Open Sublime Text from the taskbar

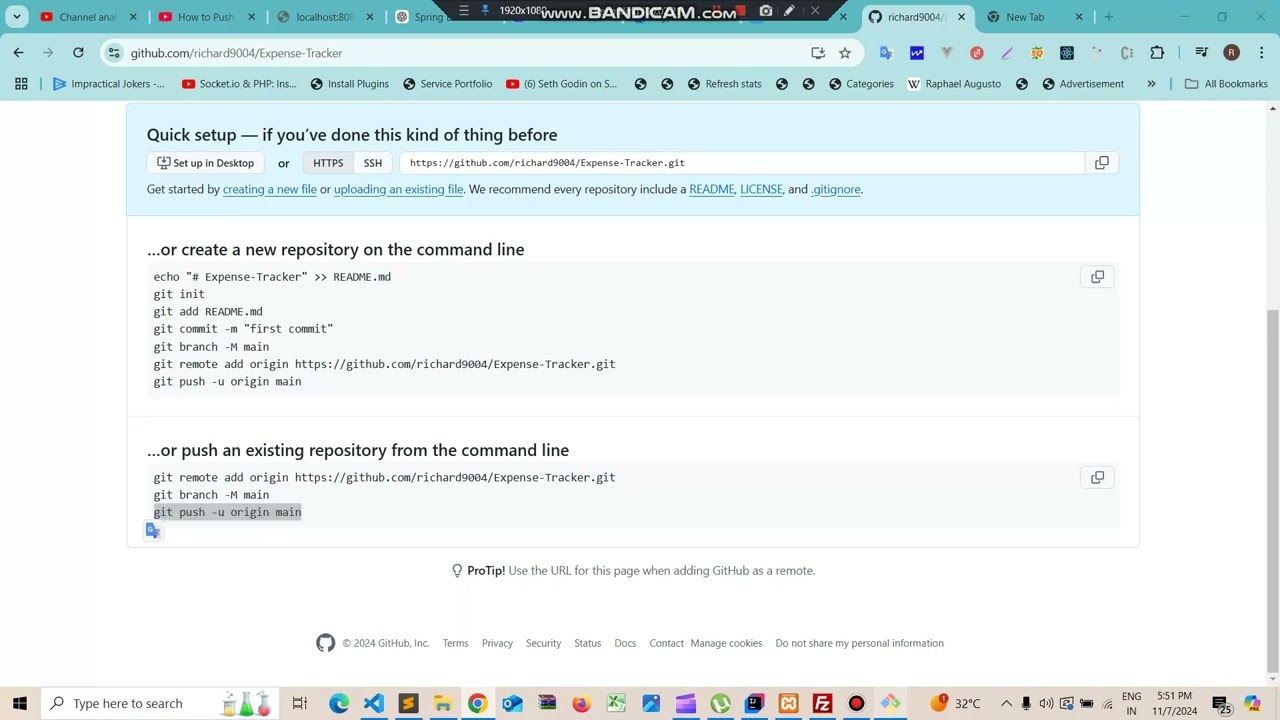point(408,703)
